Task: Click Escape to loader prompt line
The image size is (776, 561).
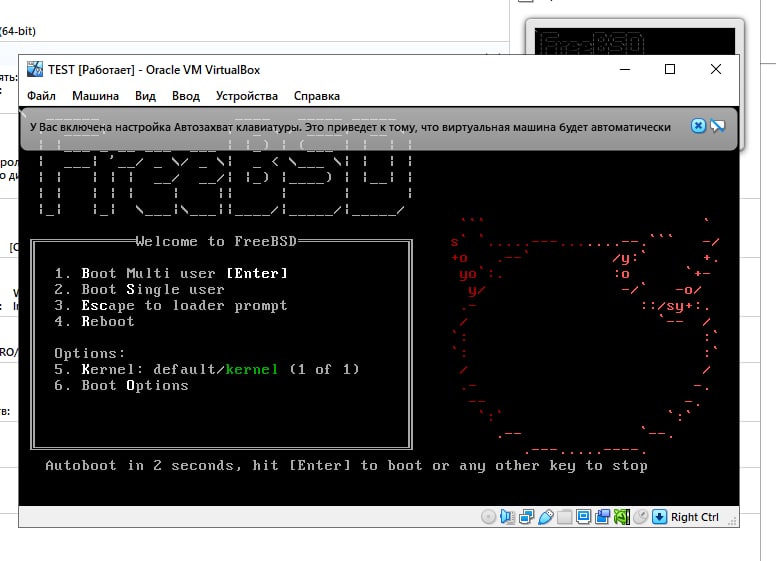Action: click(x=171, y=306)
